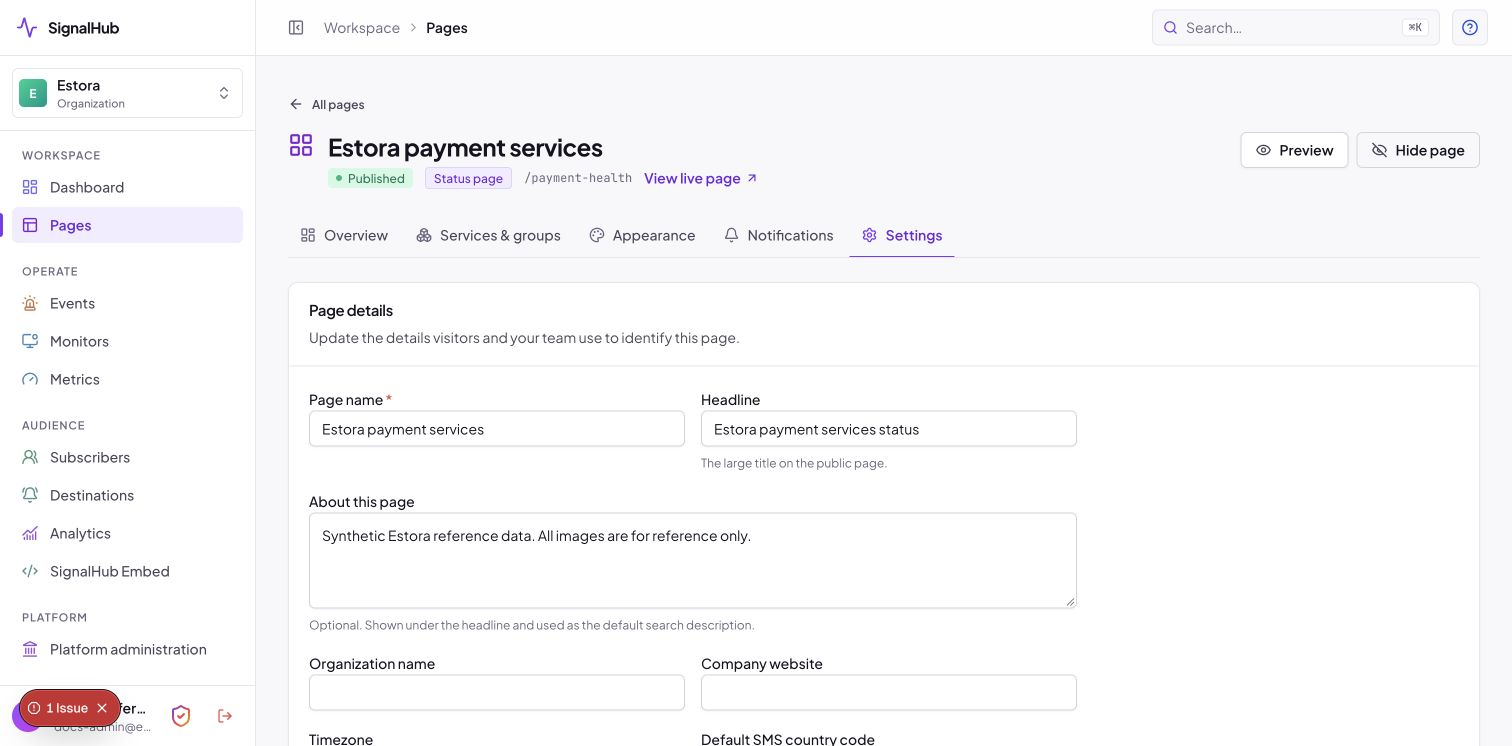Click the /payment-health slug text
1512x746 pixels.
coord(578,178)
